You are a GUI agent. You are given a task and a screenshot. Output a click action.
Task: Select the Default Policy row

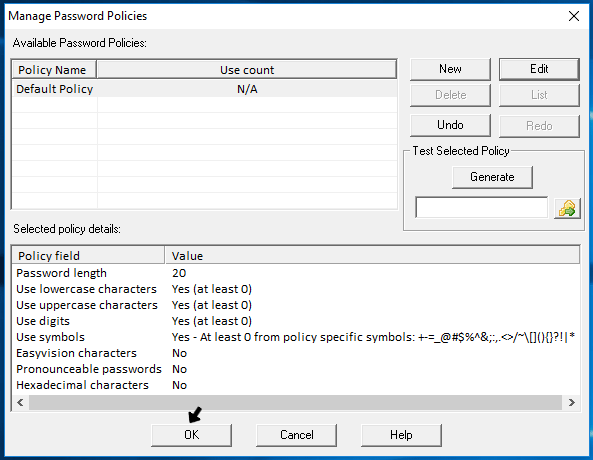tap(205, 89)
